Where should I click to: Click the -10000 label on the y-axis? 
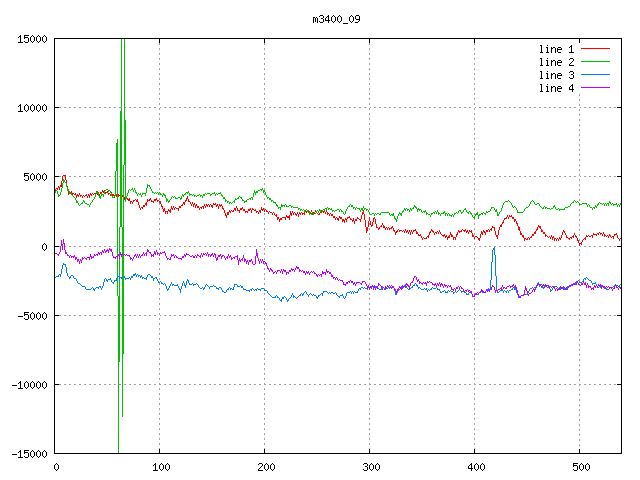pyautogui.click(x=29, y=384)
